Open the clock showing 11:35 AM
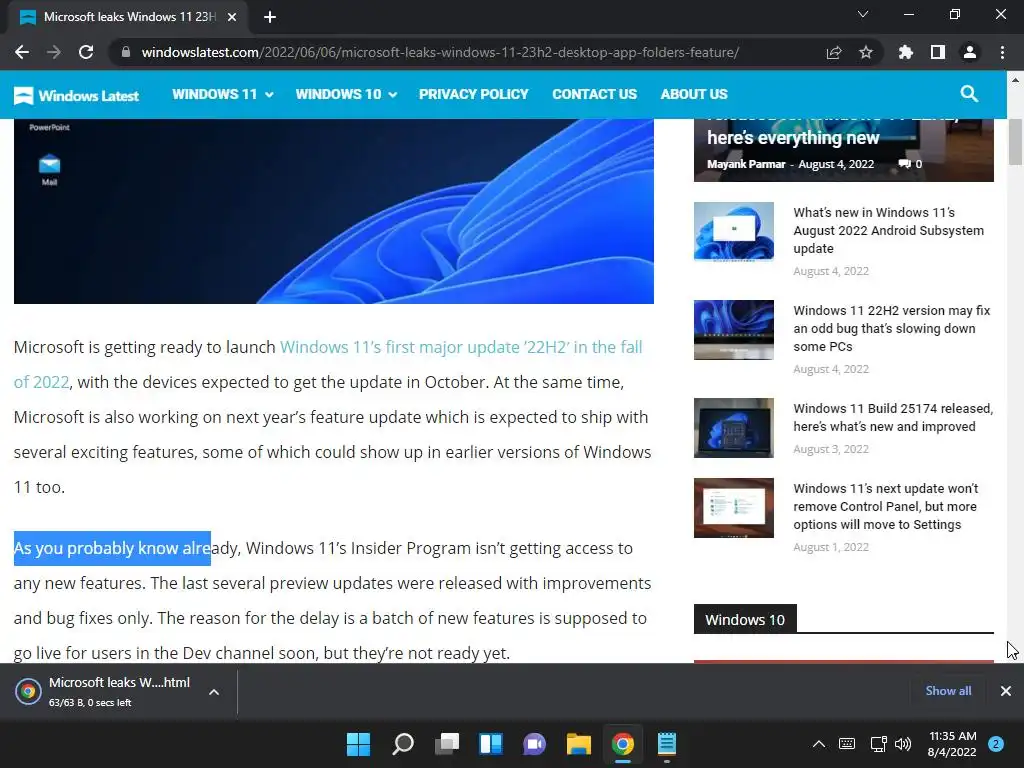This screenshot has width=1024, height=768. [952, 744]
